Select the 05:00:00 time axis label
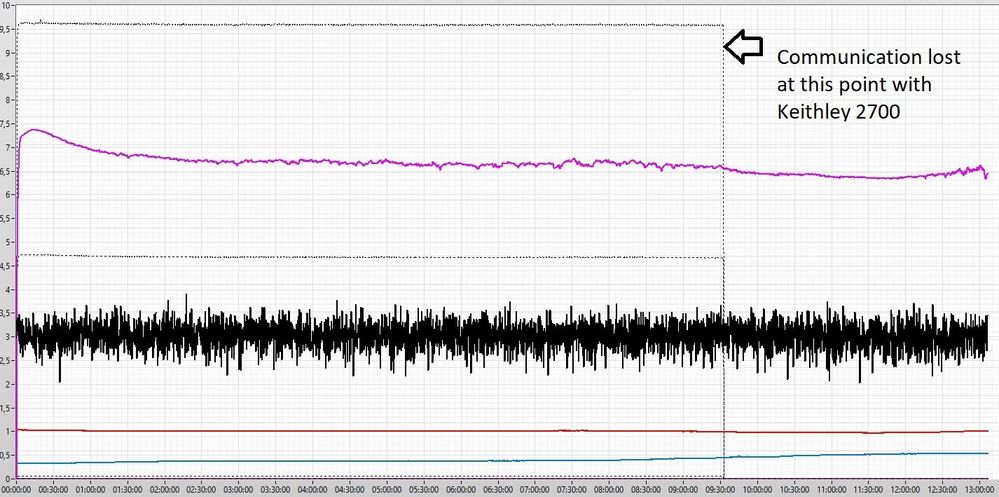The image size is (999, 497). (386, 491)
